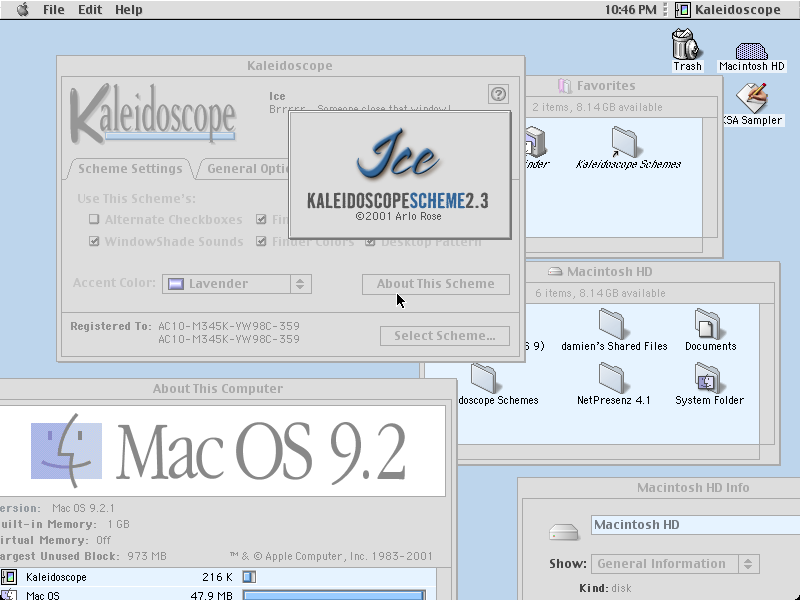The height and width of the screenshot is (600, 800).
Task: Click the Kaleidoscope help question mark button
Action: (498, 94)
